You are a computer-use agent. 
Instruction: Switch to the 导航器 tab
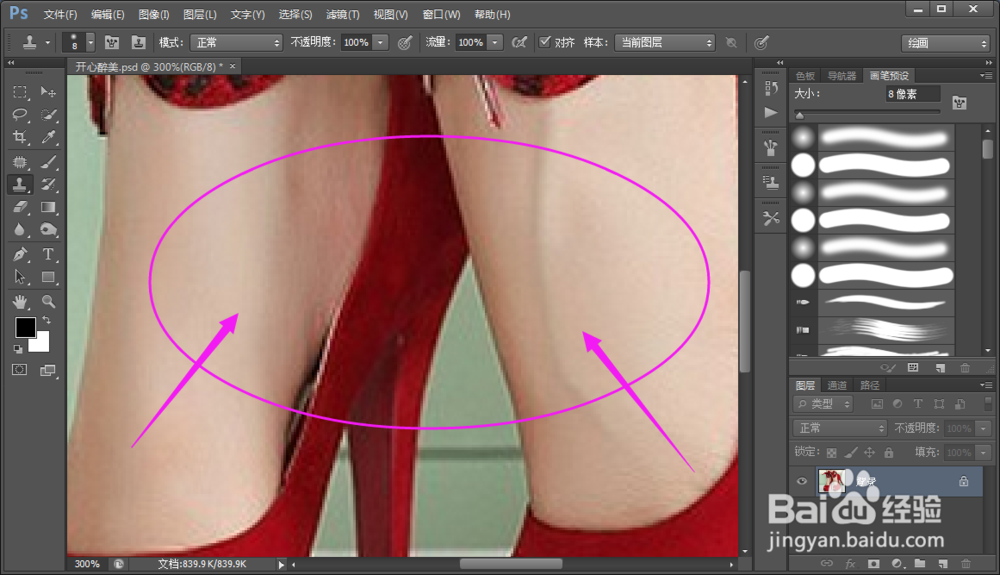pos(841,76)
